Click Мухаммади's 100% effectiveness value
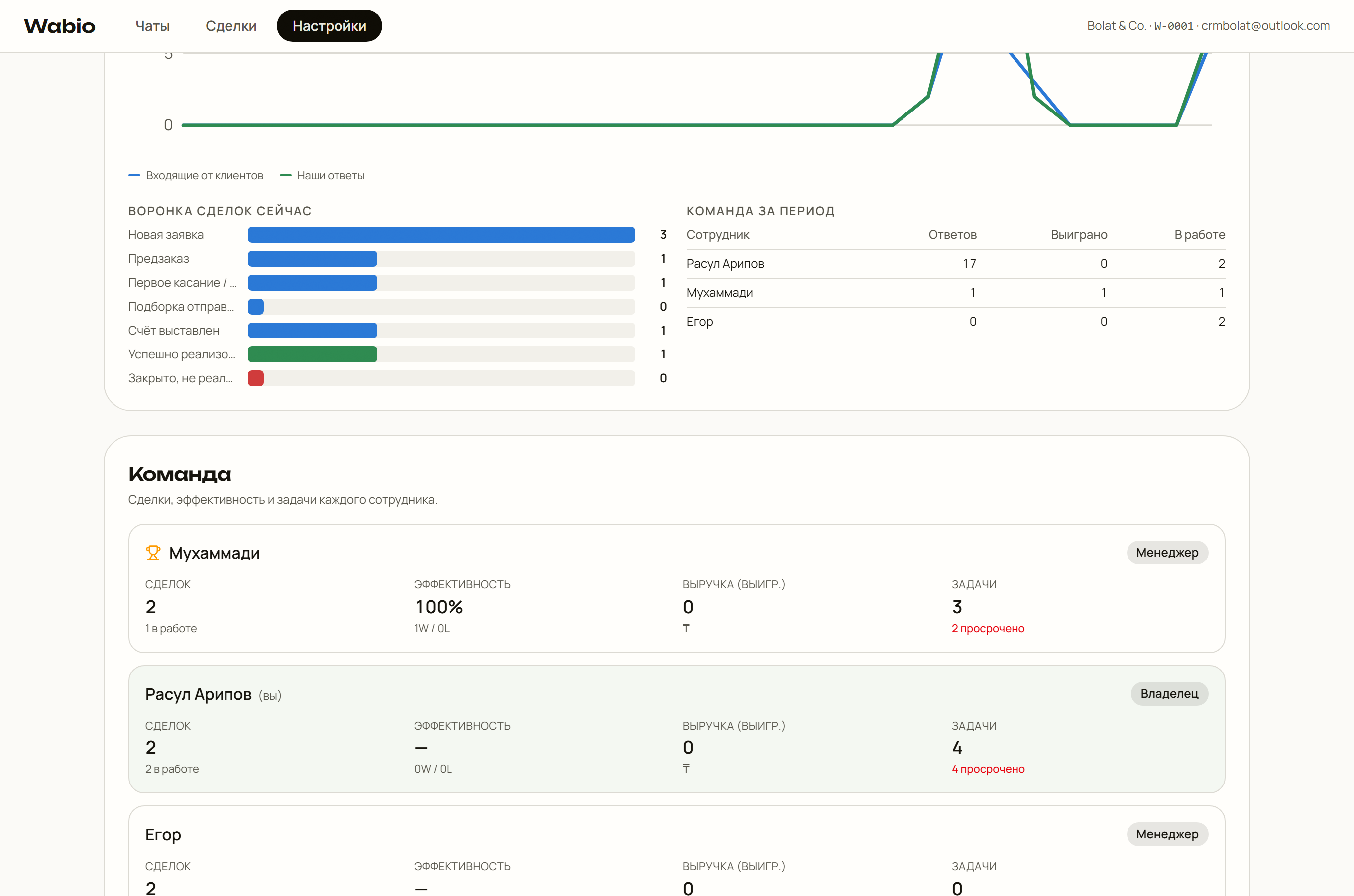The image size is (1354, 896). tap(439, 607)
